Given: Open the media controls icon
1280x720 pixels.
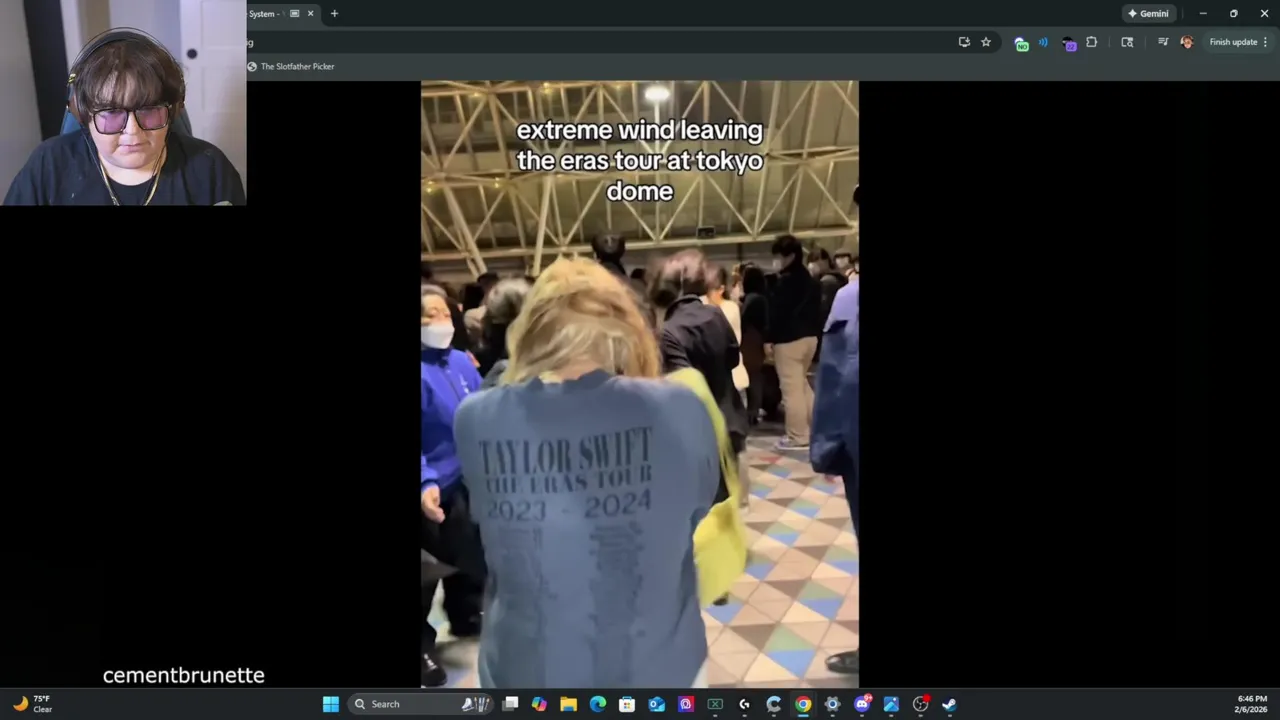Looking at the screenshot, I should 1163,42.
